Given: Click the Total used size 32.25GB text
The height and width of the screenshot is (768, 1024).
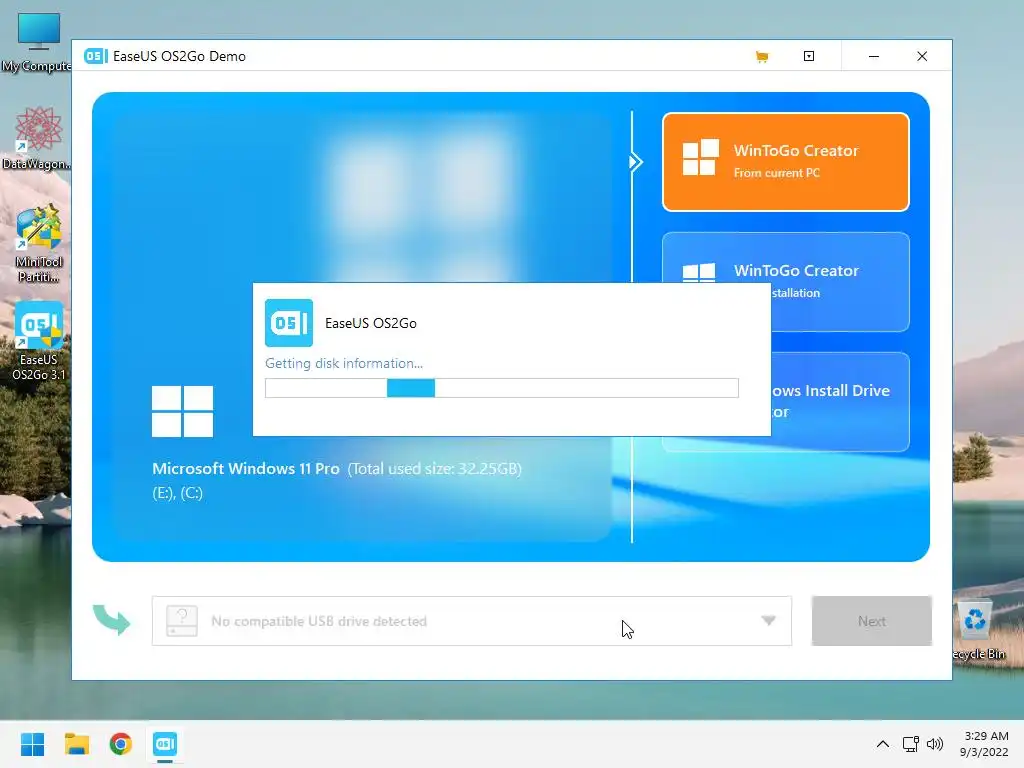Looking at the screenshot, I should [x=434, y=469].
